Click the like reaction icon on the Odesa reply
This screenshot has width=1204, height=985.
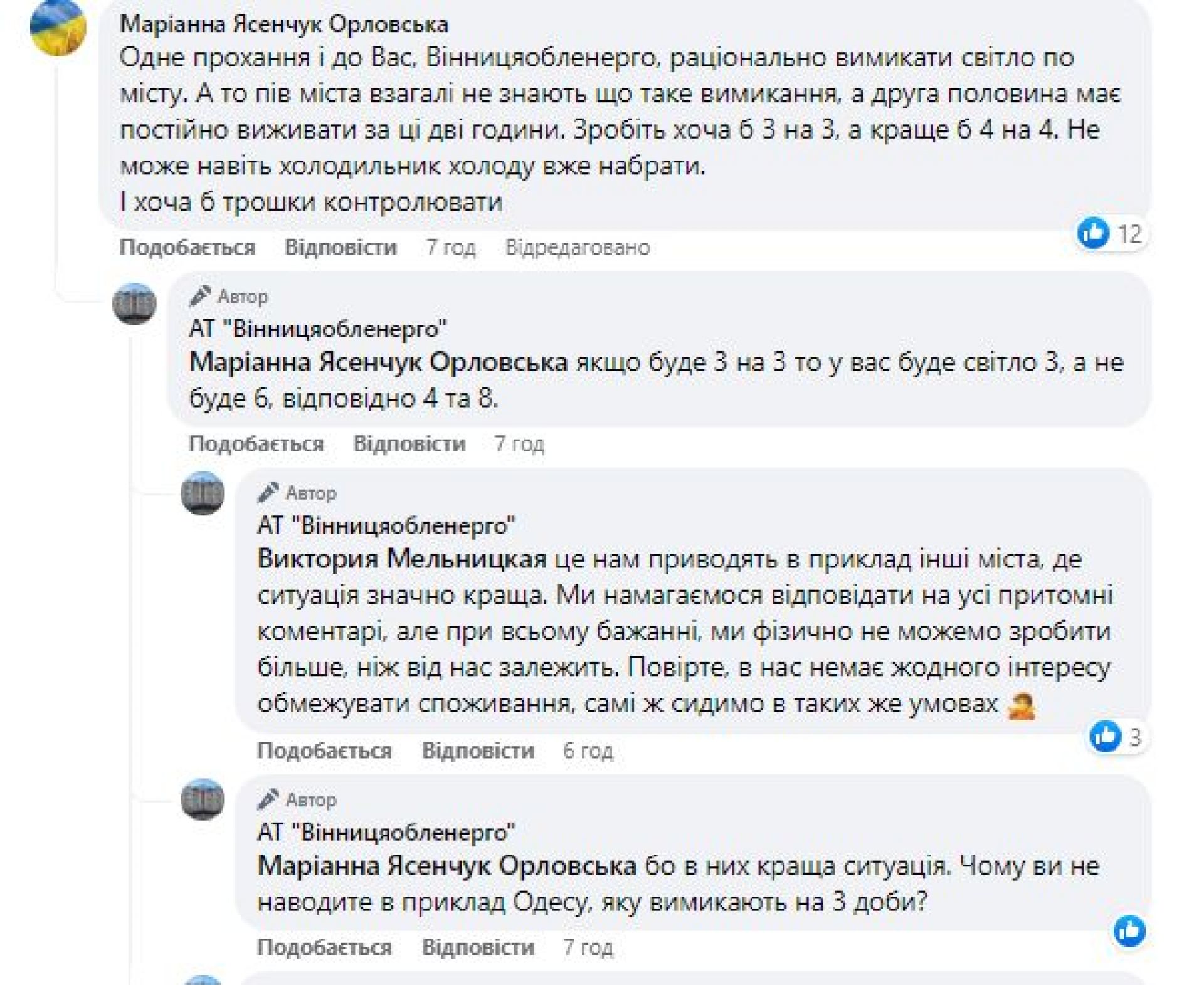tap(1129, 931)
